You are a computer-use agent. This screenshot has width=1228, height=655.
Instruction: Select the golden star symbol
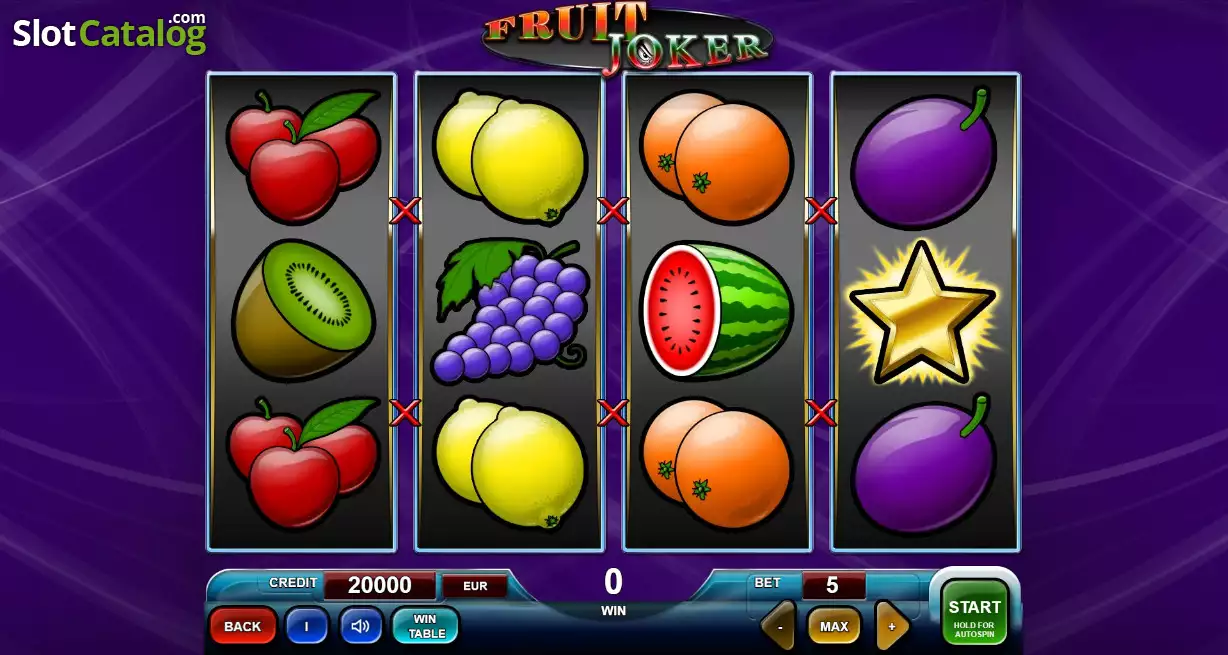[x=922, y=311]
